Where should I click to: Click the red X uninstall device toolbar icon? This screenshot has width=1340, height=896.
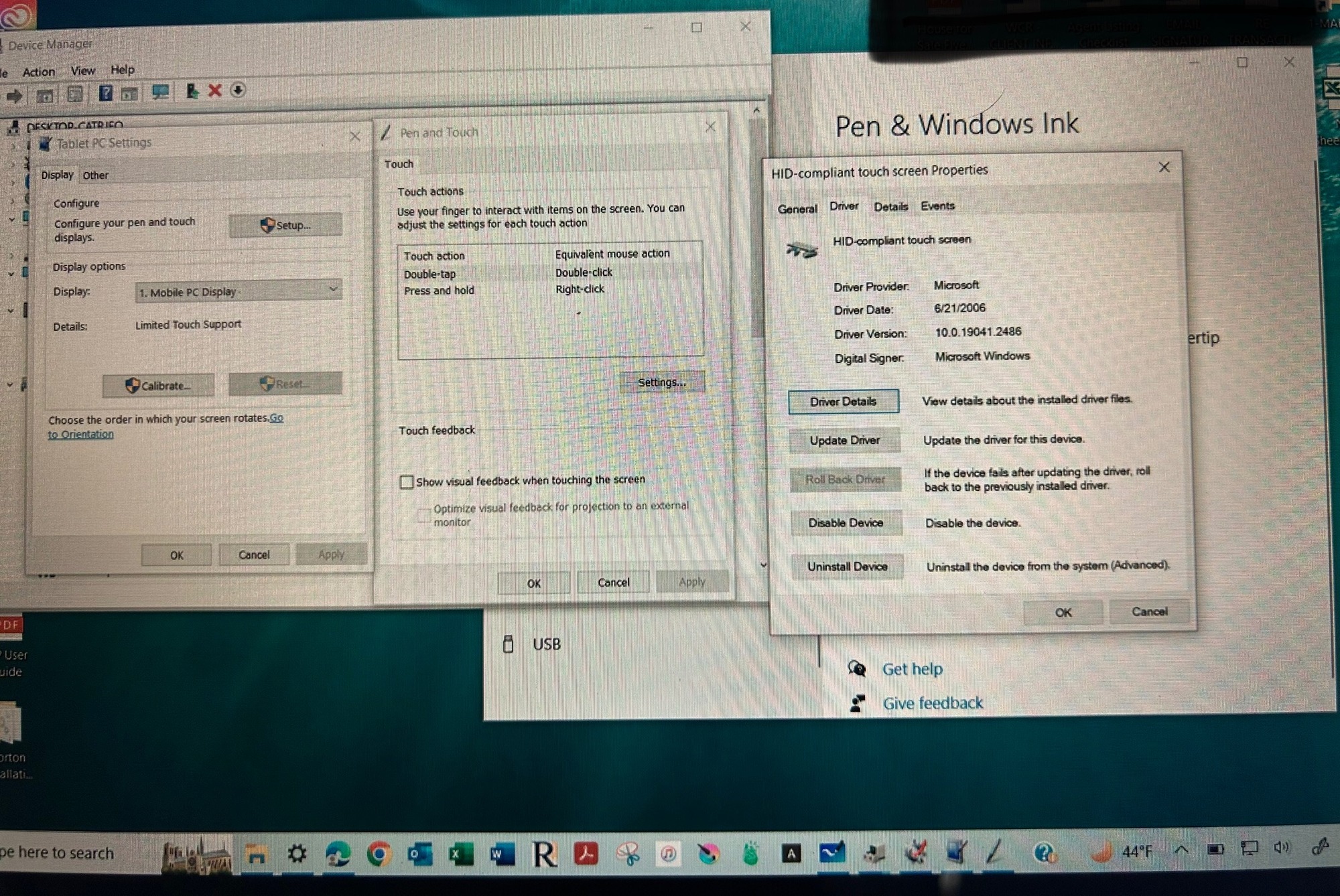[x=214, y=91]
